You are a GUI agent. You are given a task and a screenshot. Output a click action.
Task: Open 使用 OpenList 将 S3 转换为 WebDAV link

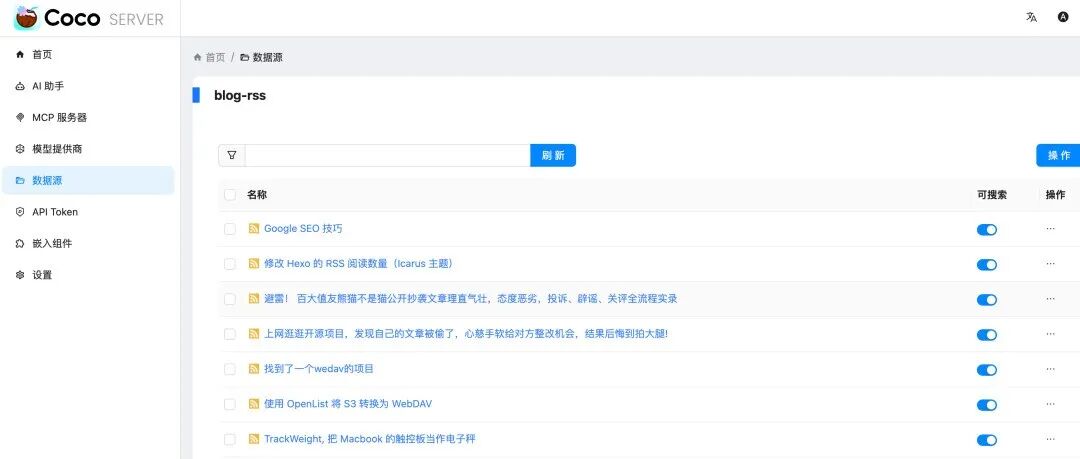click(x=348, y=404)
